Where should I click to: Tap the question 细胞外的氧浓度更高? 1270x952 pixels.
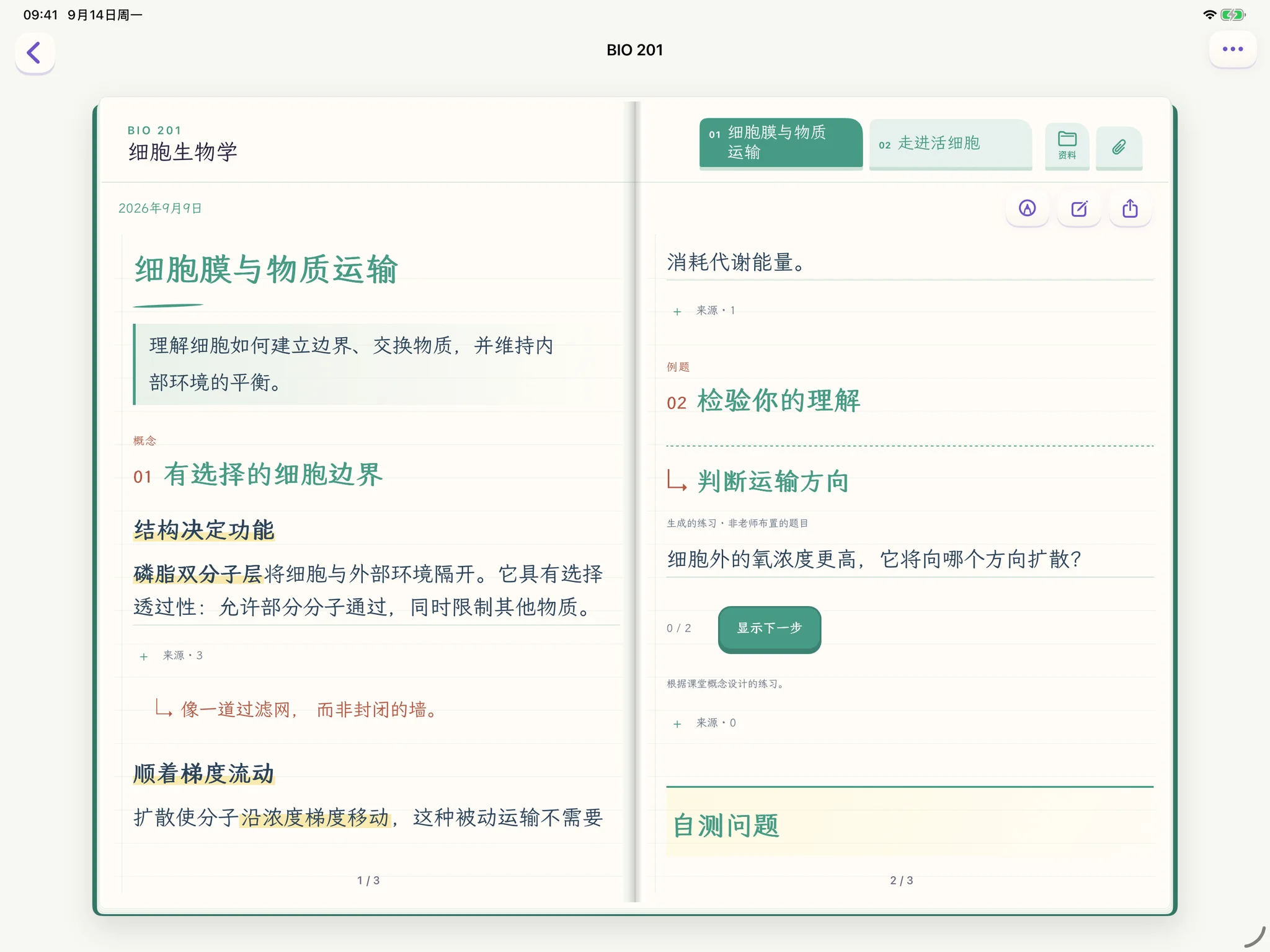click(x=874, y=559)
